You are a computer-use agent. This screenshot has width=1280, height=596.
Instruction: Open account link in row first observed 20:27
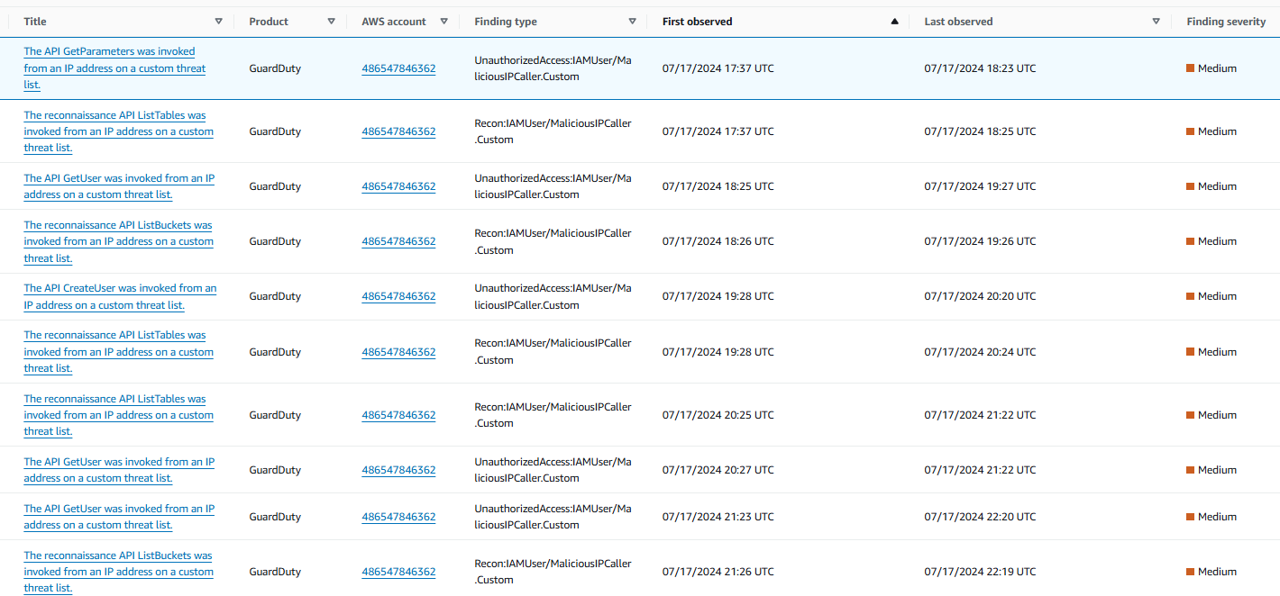click(398, 470)
